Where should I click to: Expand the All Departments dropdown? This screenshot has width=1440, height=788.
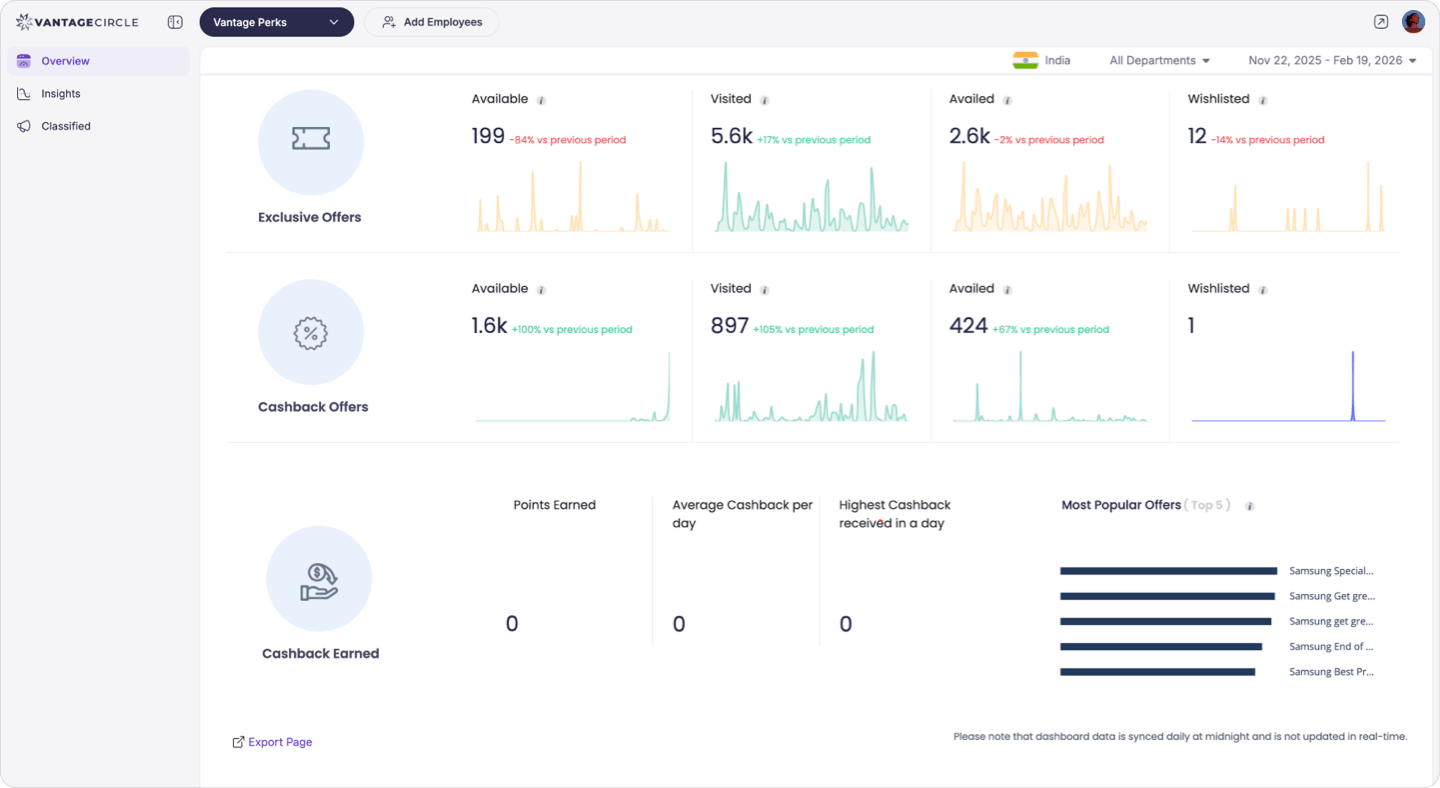(1158, 60)
